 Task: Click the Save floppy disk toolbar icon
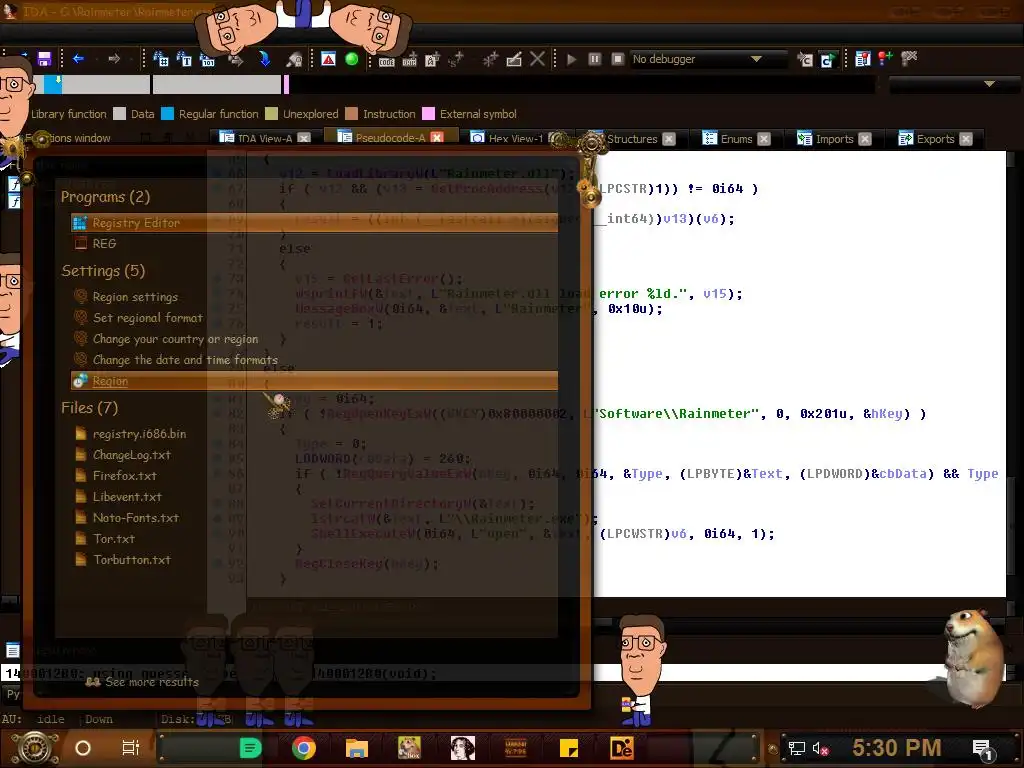tap(44, 59)
